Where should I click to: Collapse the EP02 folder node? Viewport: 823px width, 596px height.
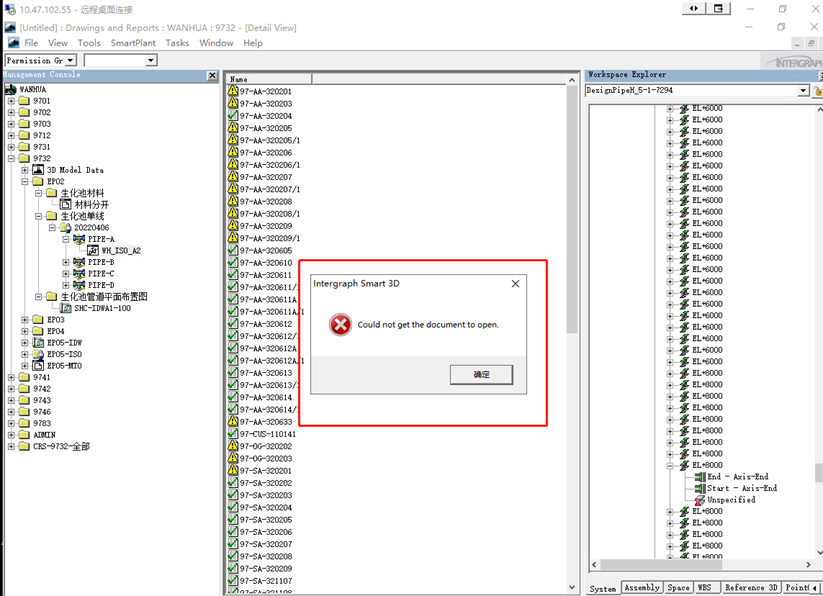pyautogui.click(x=25, y=182)
